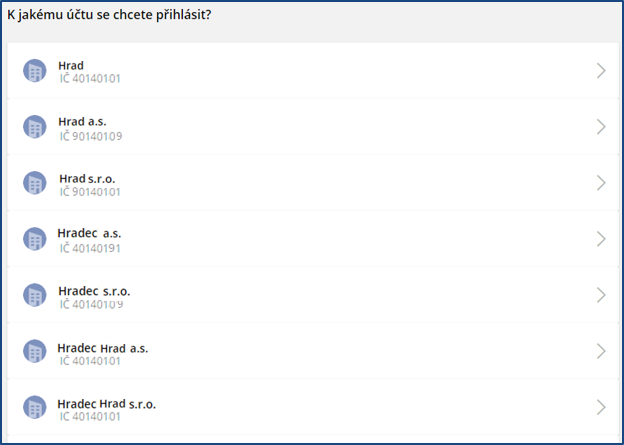Viewport: 624px width, 445px height.
Task: Click the building icon for Hradec a.s.
Action: [x=35, y=239]
